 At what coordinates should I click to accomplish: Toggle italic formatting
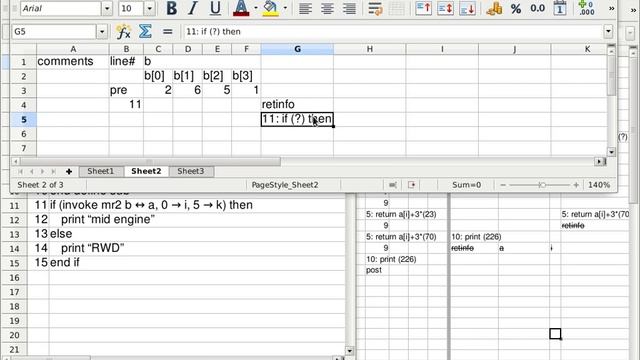tap(193, 9)
